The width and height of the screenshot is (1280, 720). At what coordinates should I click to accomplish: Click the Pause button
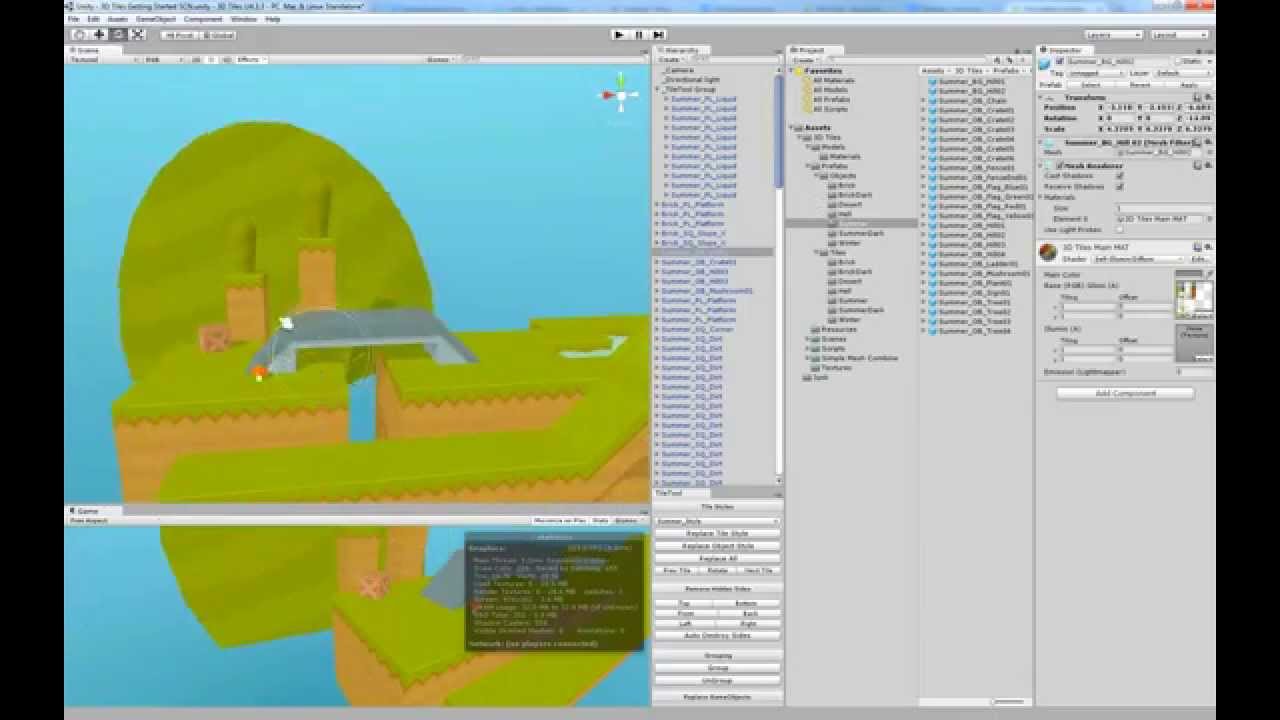[x=639, y=34]
